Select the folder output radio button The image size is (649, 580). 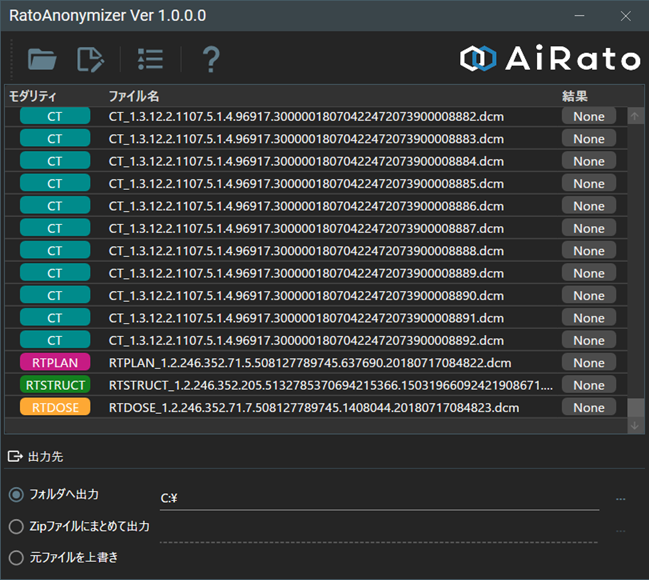pos(16,494)
